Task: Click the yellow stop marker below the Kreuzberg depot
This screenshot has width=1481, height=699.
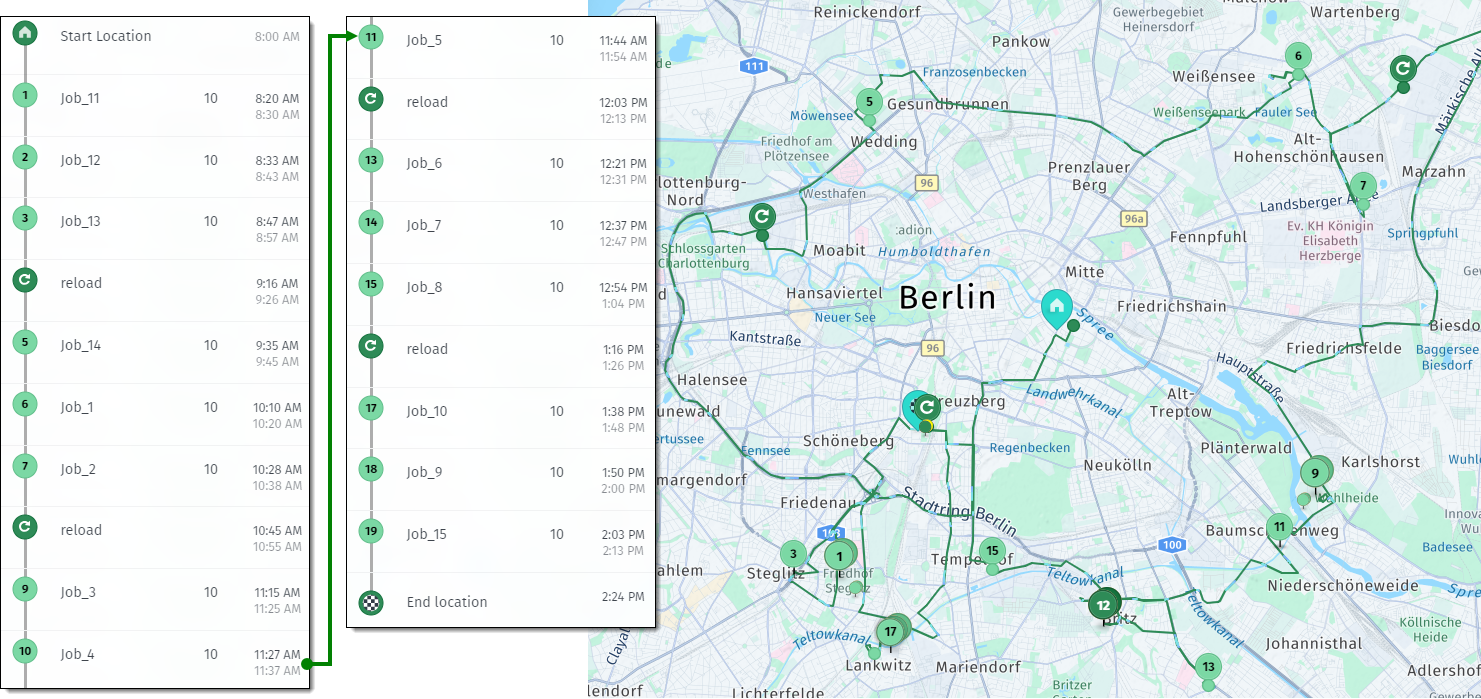Action: (x=925, y=426)
